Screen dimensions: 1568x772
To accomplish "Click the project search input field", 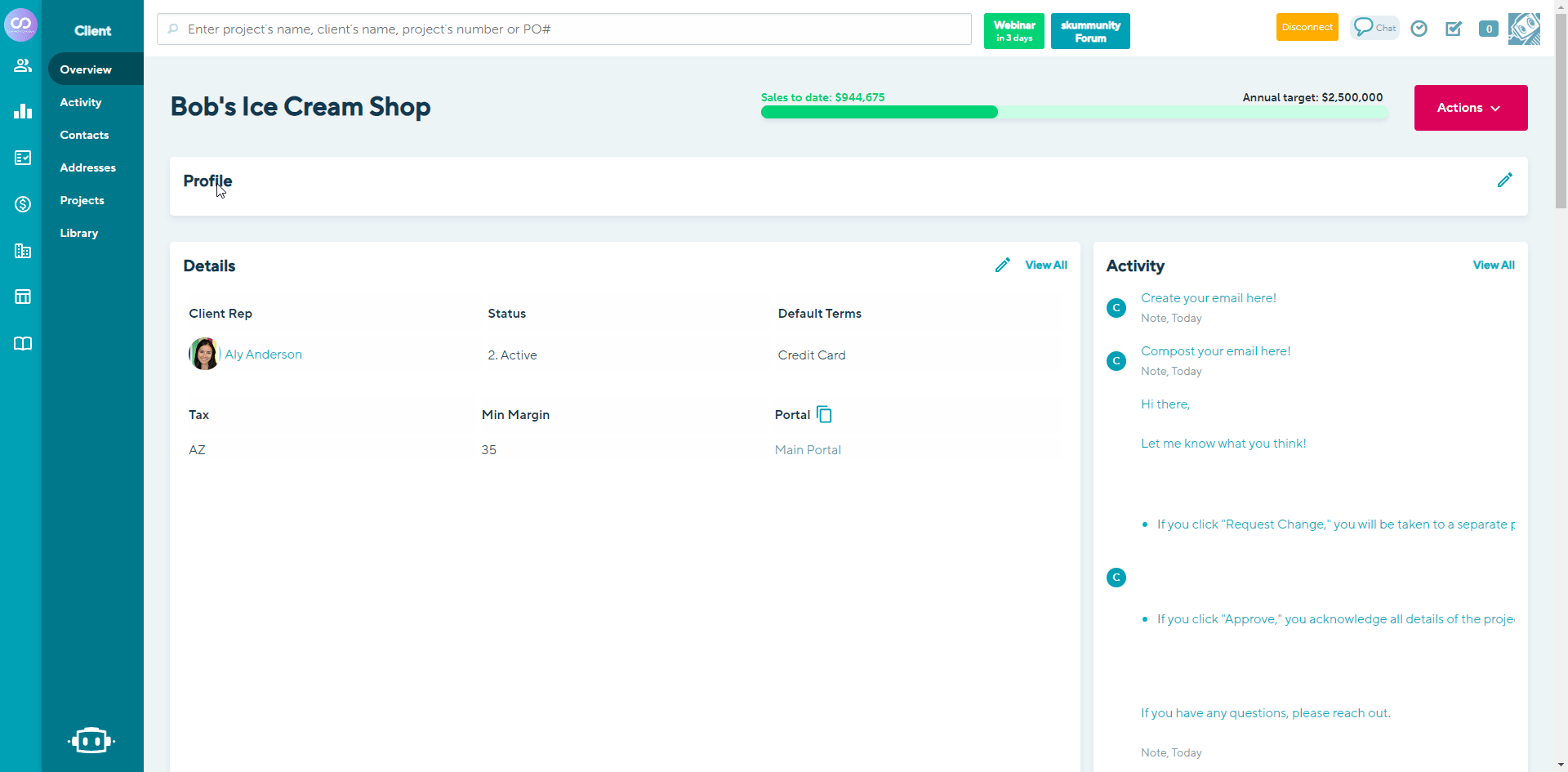I will click(x=563, y=29).
